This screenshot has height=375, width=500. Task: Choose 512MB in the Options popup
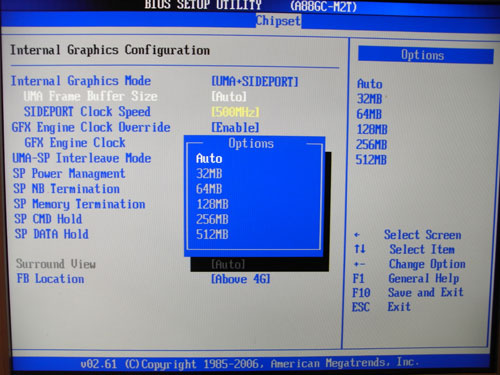coord(212,234)
